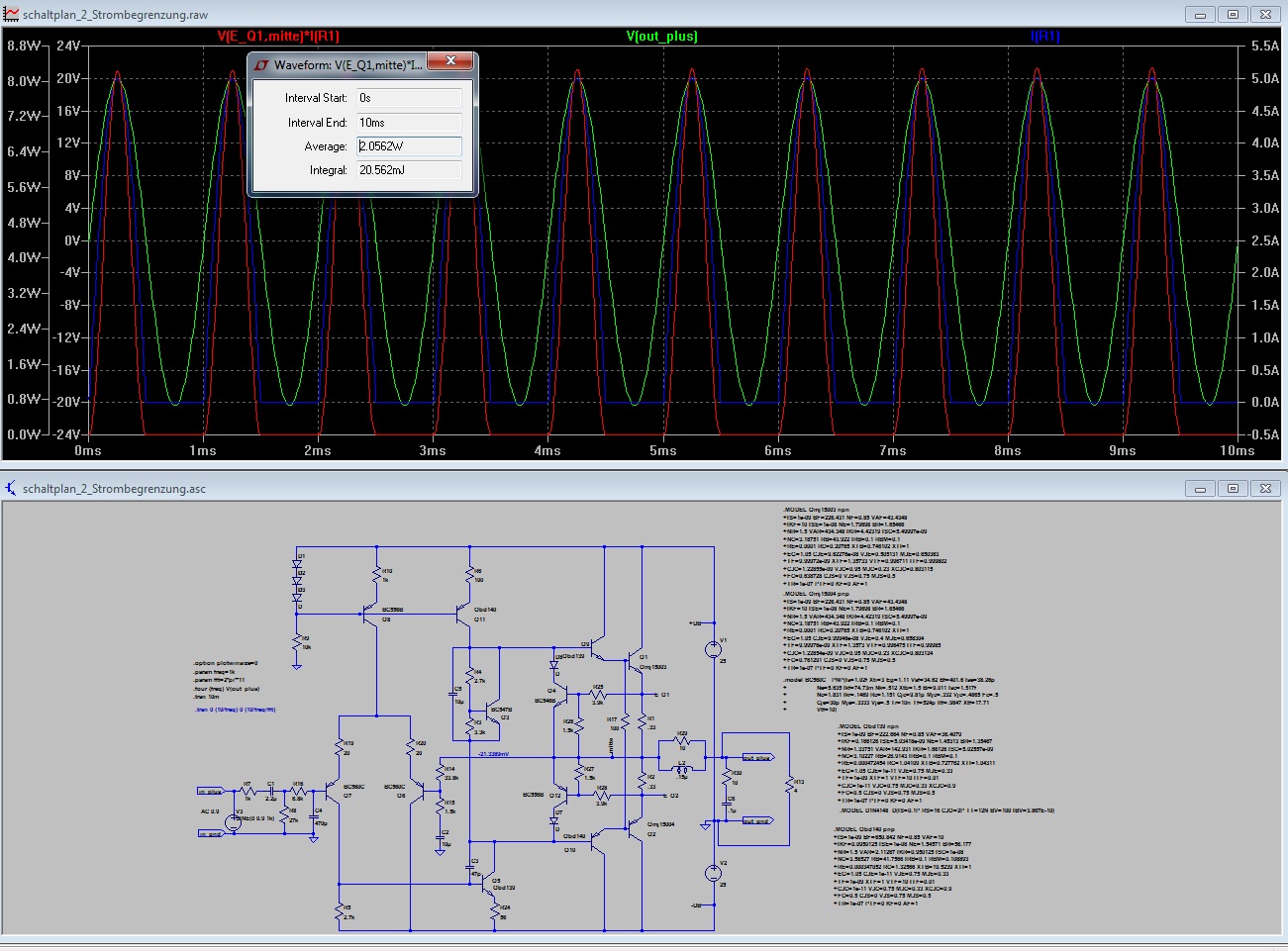Click the .tran 10m directive text
1288x951 pixels.
(x=204, y=697)
